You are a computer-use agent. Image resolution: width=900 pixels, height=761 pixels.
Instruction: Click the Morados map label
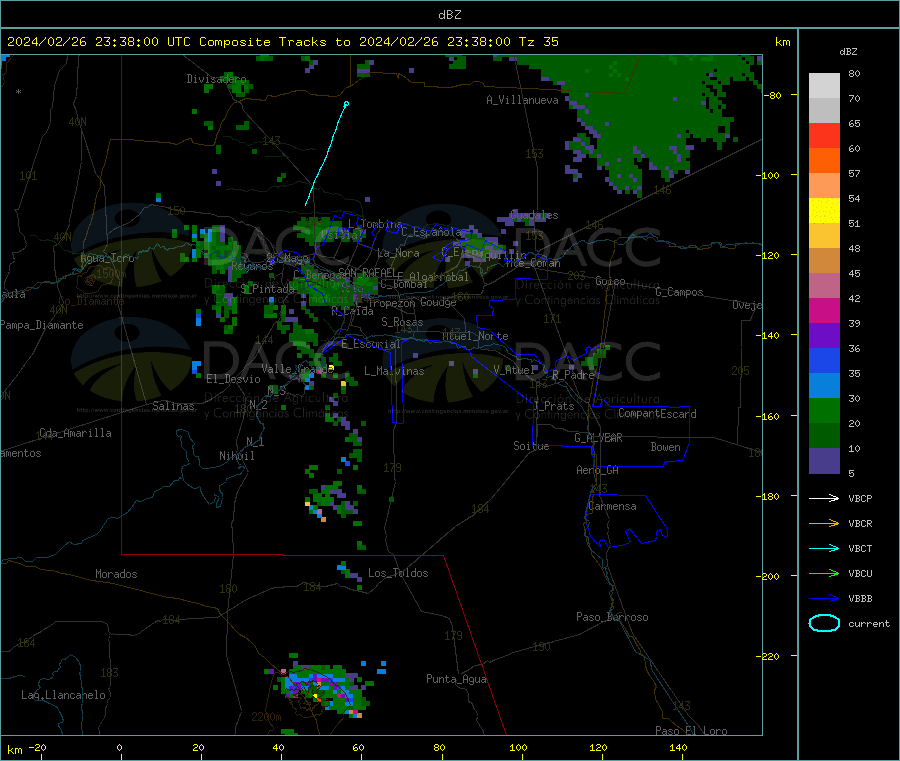[116, 574]
